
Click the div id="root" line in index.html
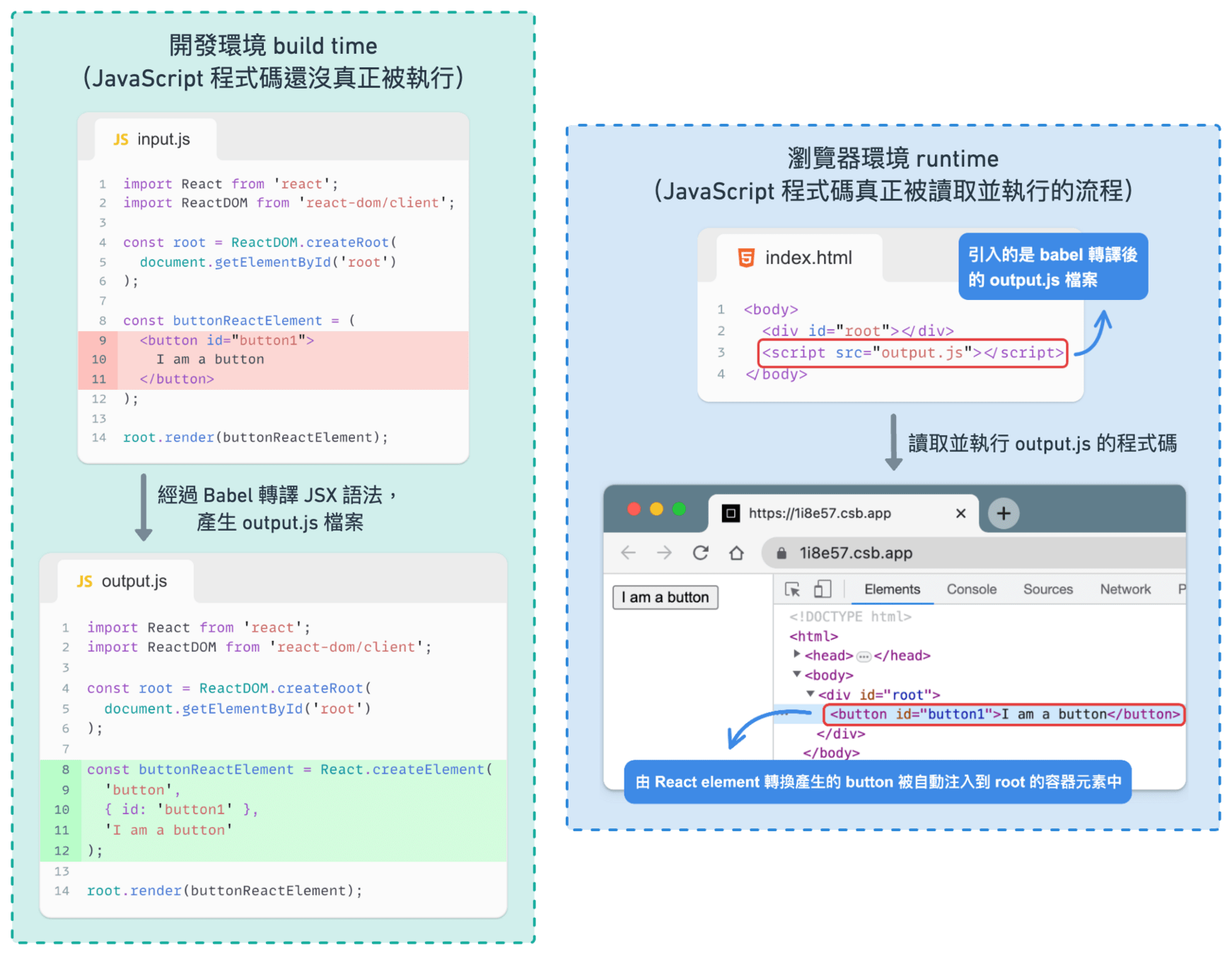coord(858,330)
